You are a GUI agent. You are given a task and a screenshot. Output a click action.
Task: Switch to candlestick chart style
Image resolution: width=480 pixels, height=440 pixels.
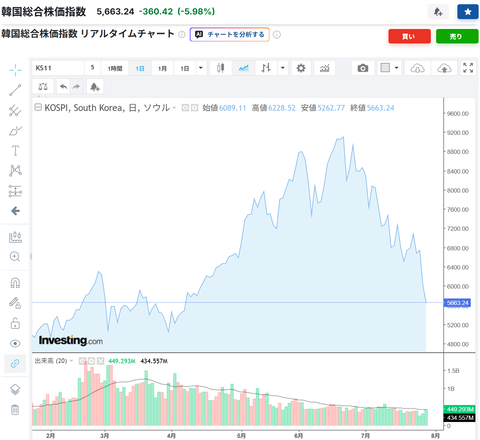[220, 68]
